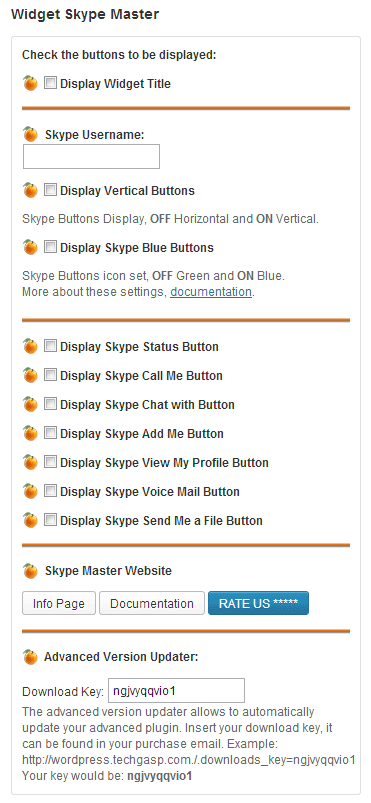
Task: Click orange icon beside Display Skype Blue Buttons
Action: pyautogui.click(x=31, y=247)
